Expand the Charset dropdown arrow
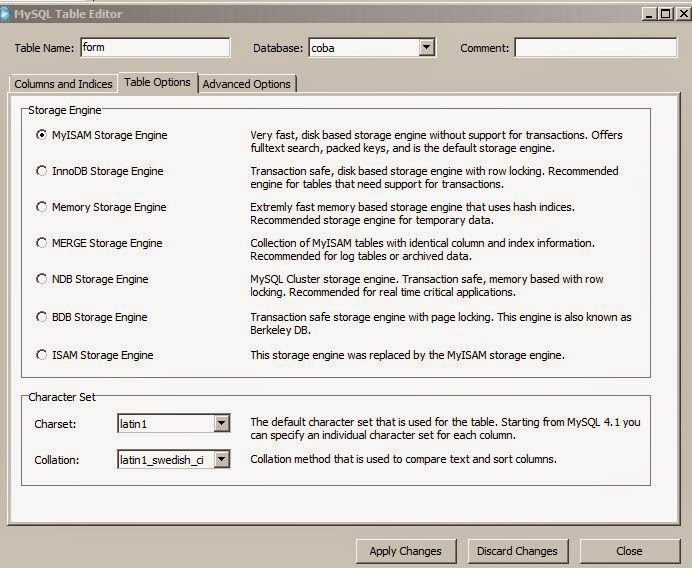 point(222,424)
